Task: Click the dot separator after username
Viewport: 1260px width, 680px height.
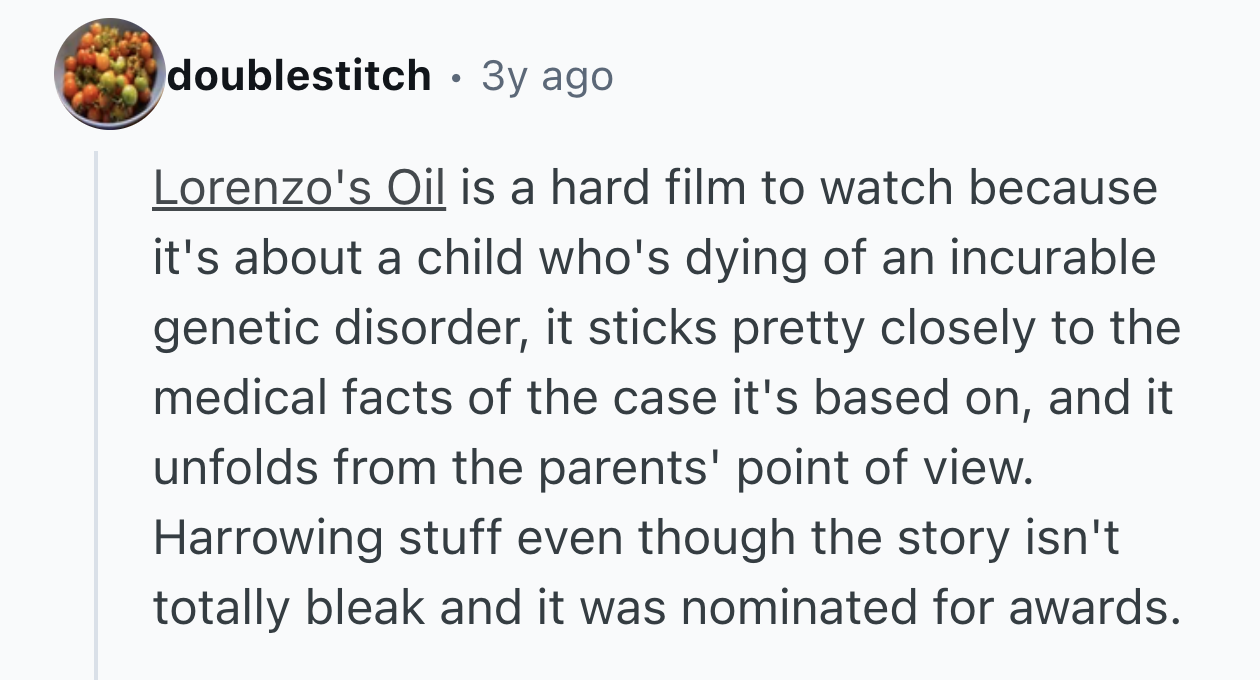Action: [x=456, y=76]
